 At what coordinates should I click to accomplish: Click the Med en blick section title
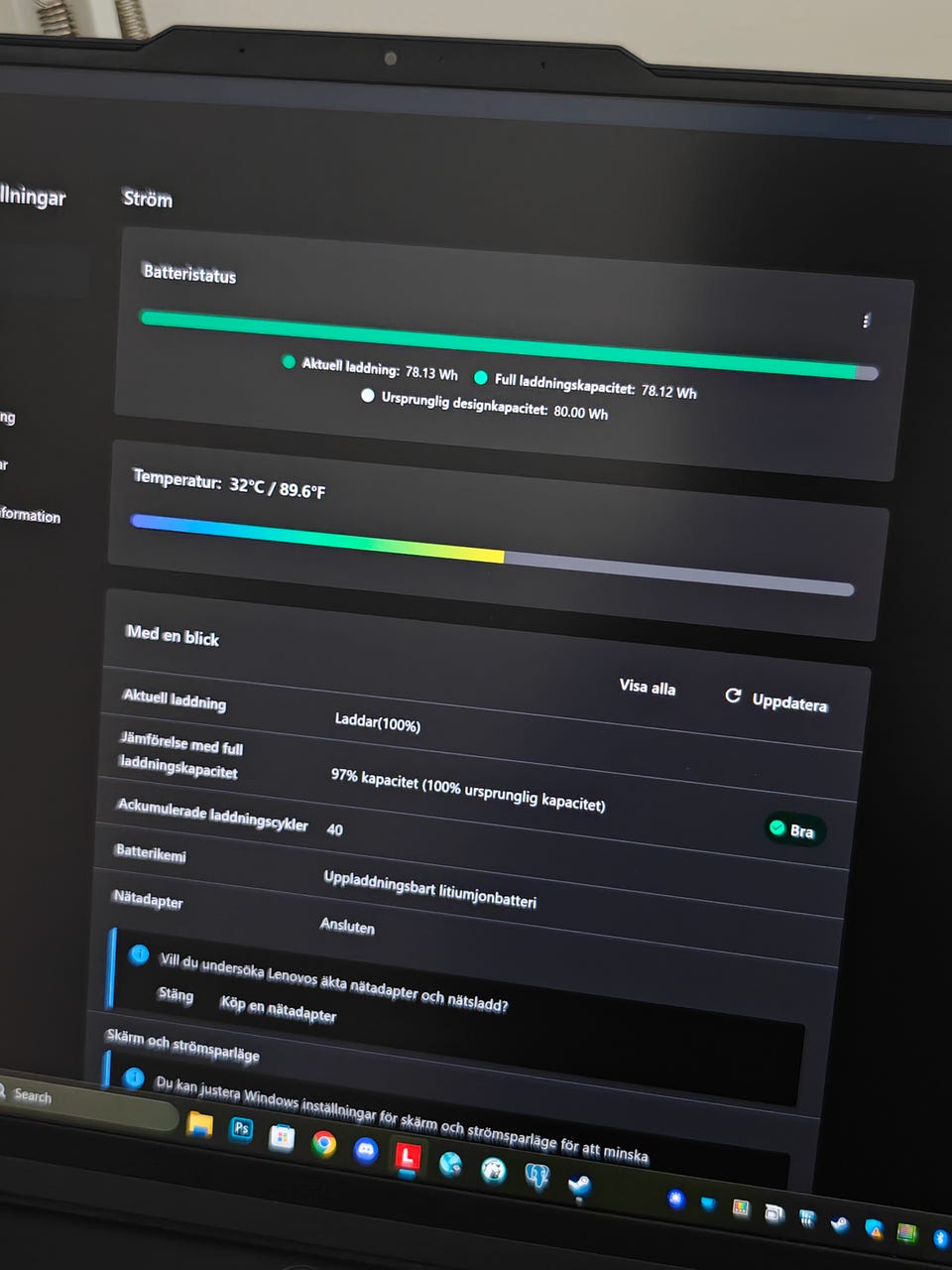173,635
